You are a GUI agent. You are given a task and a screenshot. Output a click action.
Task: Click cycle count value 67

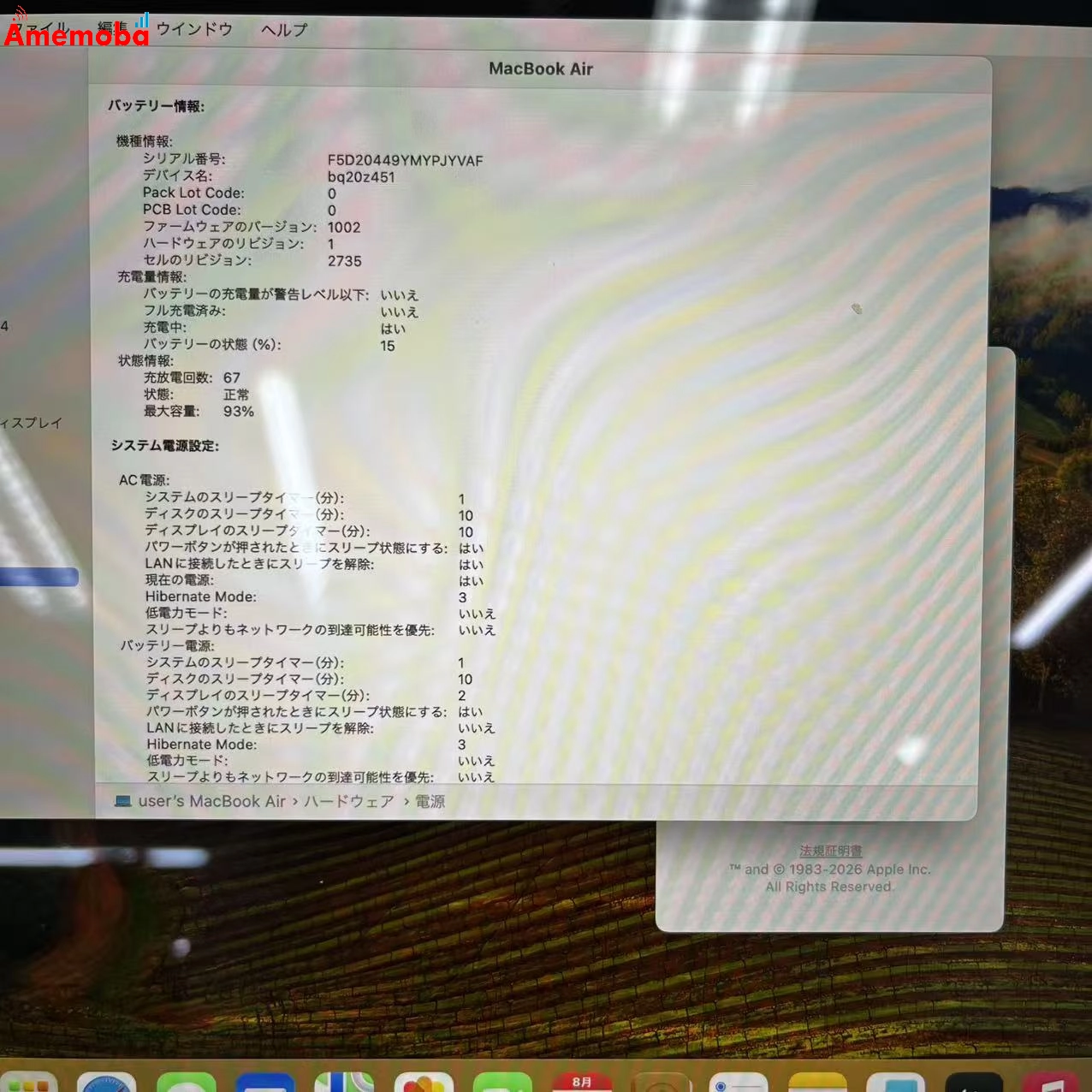232,377
